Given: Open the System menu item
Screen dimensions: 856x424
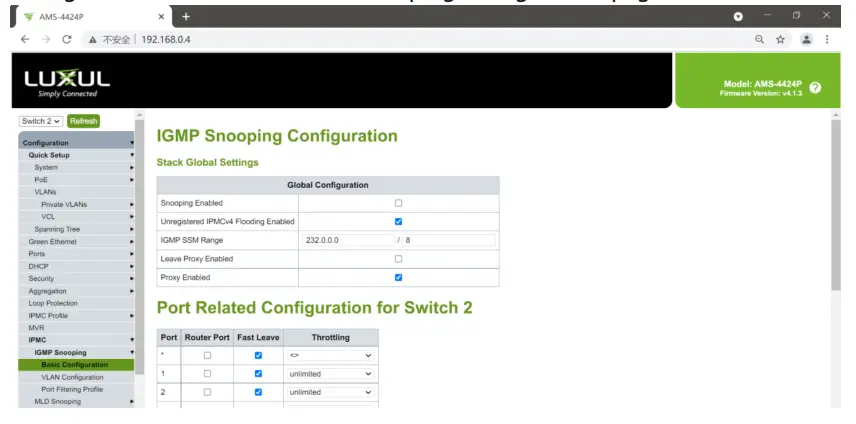Looking at the screenshot, I should [76, 168].
